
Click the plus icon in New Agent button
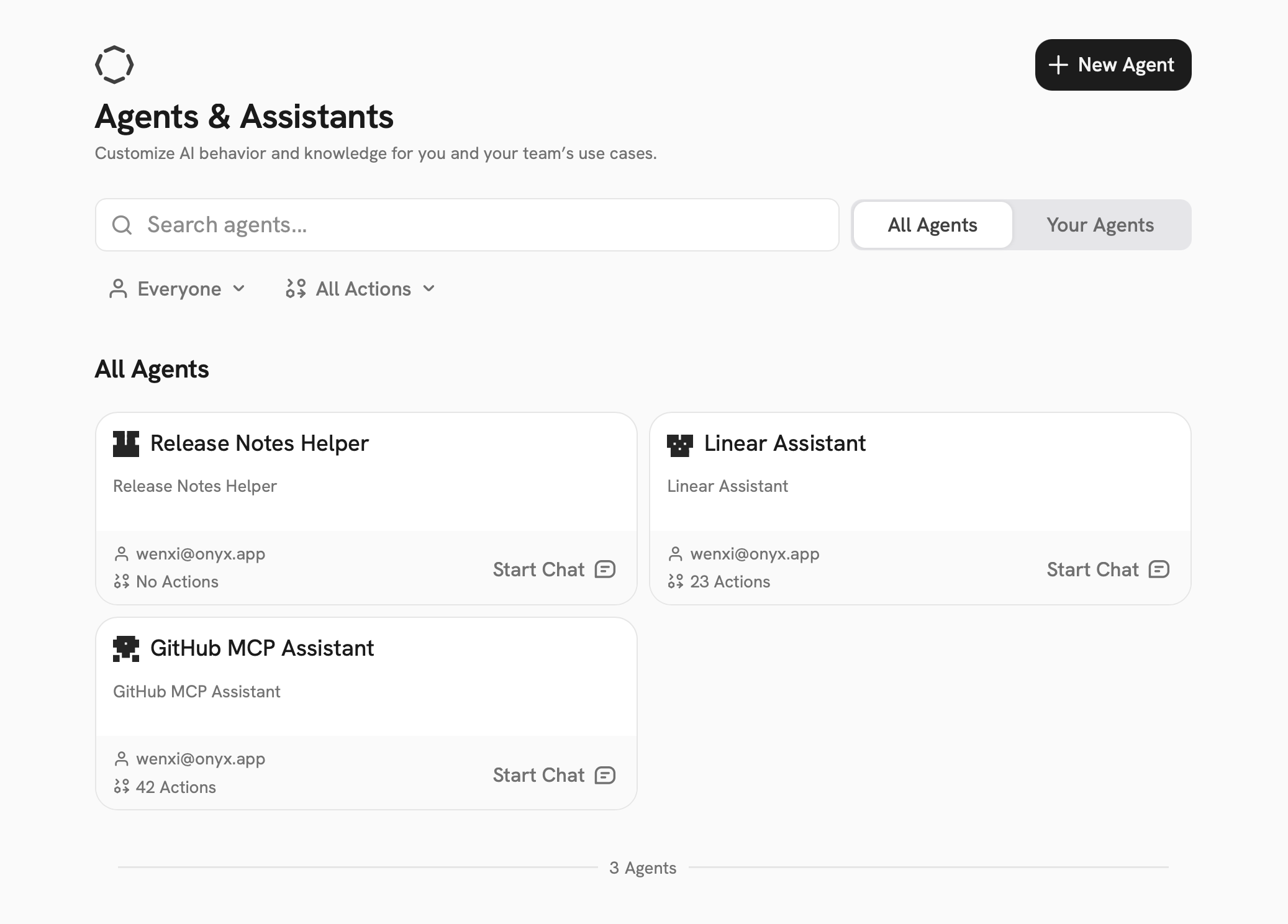1058,65
